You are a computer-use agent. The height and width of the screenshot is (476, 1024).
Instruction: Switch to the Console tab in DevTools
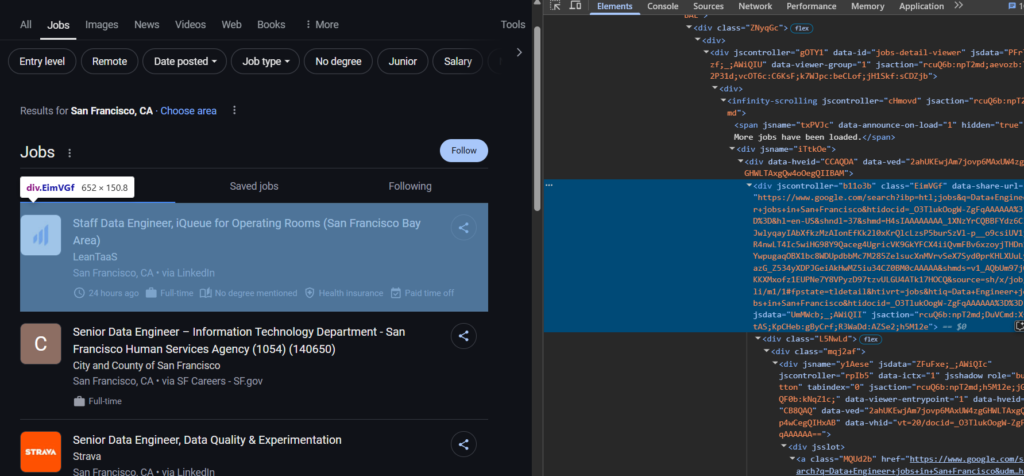662,7
